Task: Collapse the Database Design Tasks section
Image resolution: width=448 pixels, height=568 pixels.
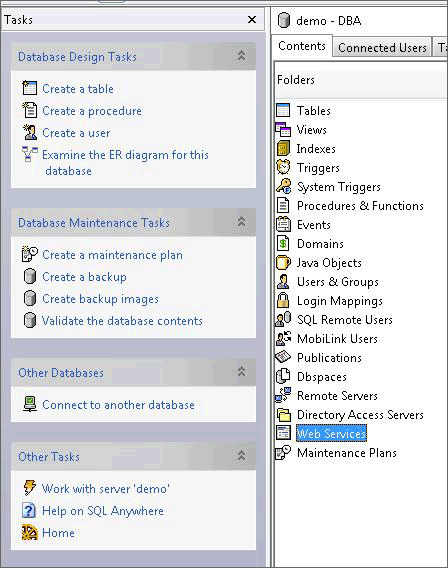Action: 242,56
